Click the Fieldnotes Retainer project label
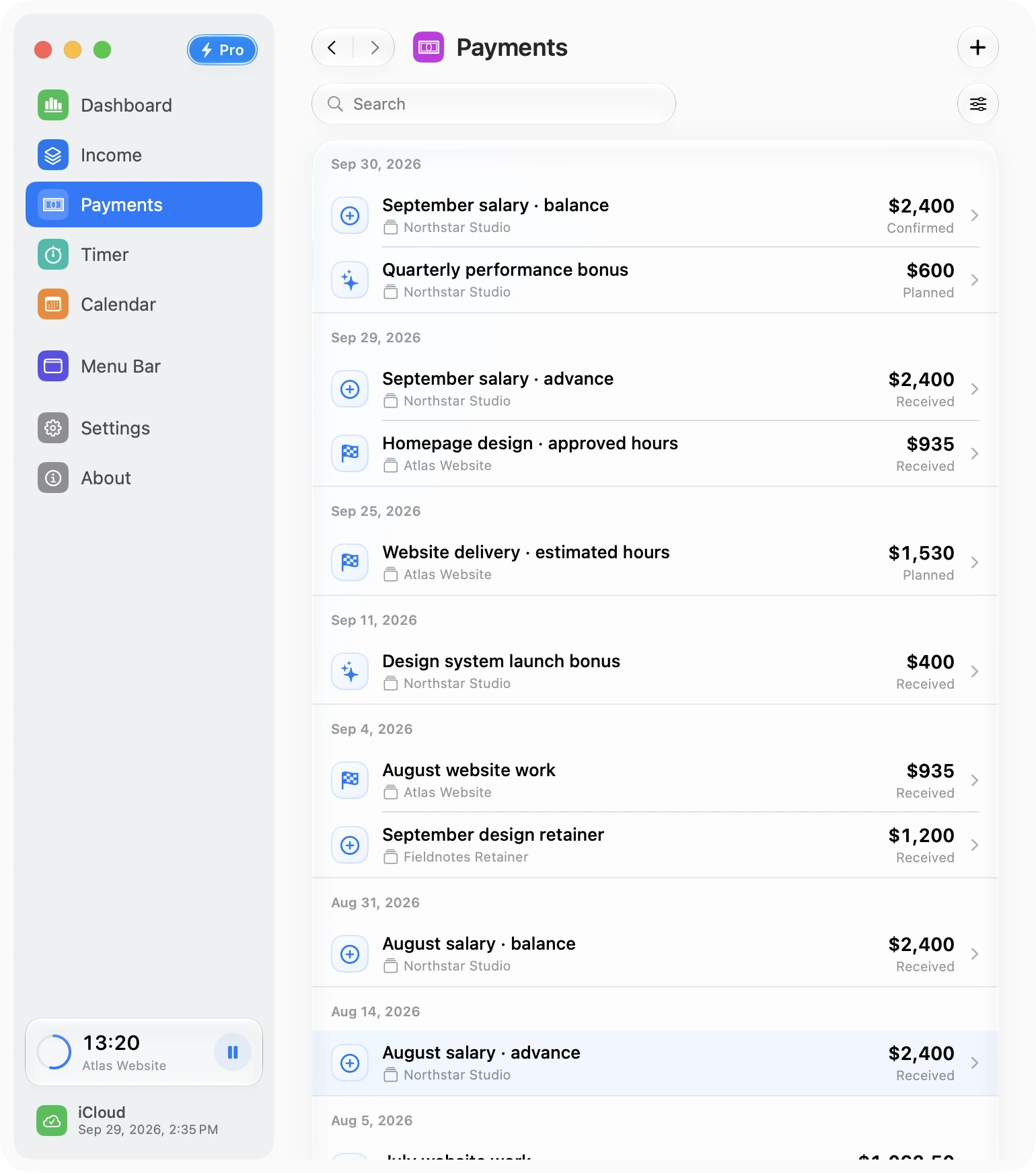This screenshot has width=1036, height=1173. coord(466,857)
